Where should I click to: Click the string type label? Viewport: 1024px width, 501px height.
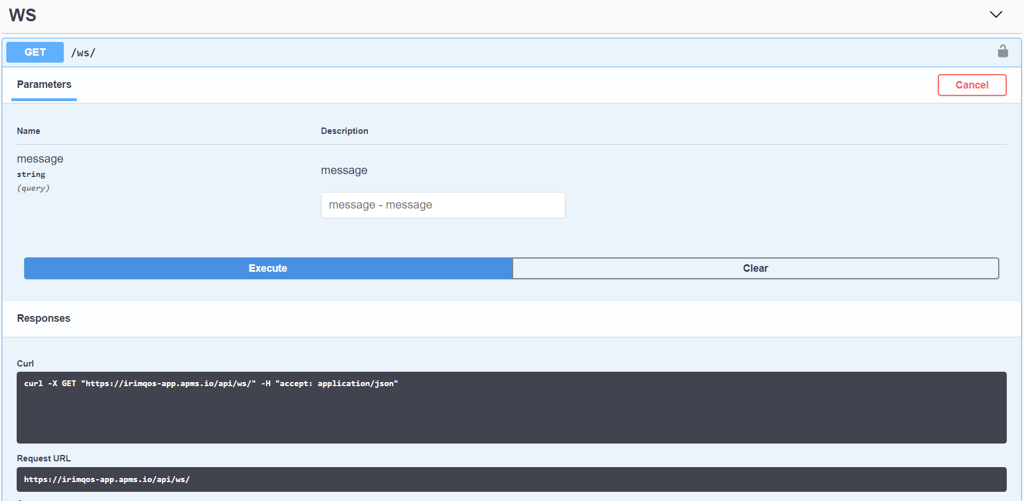tap(31, 175)
